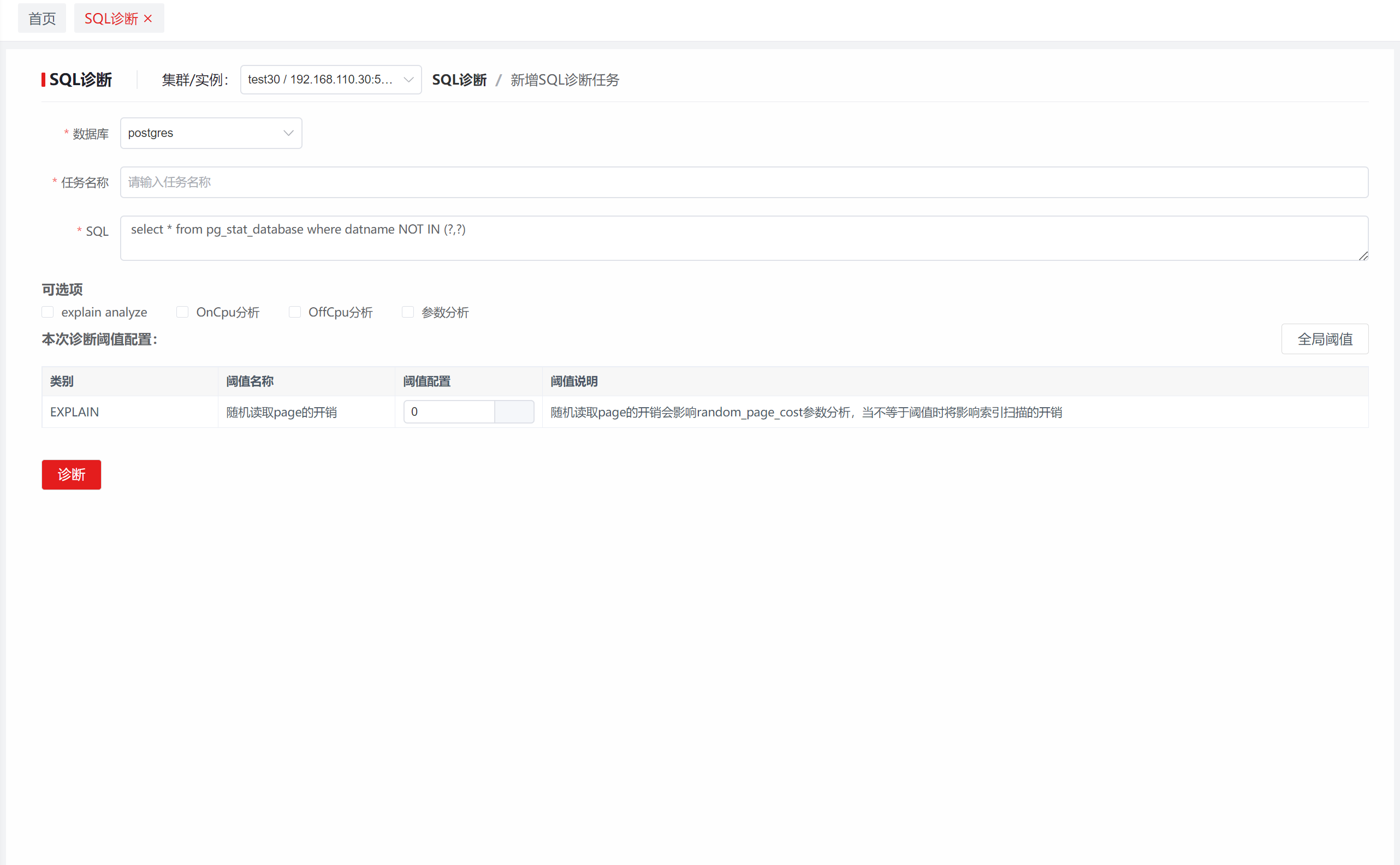Tick the OffCpu分析 checkbox
The height and width of the screenshot is (865, 1400).
point(295,312)
